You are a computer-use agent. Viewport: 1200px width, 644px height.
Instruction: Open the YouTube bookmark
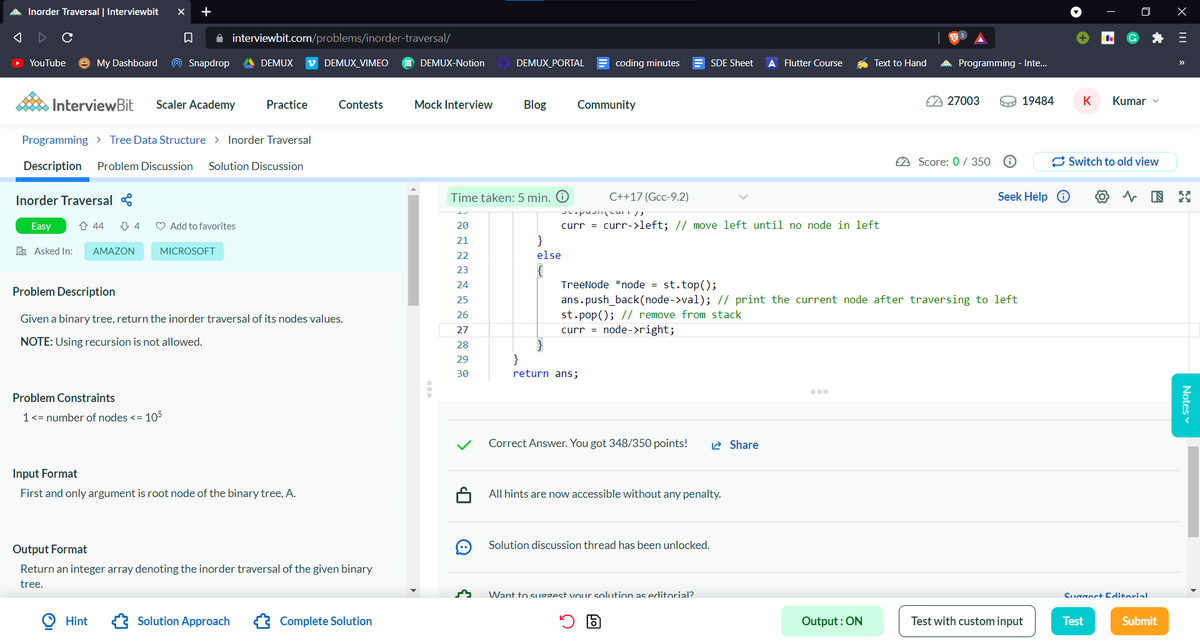[39, 63]
